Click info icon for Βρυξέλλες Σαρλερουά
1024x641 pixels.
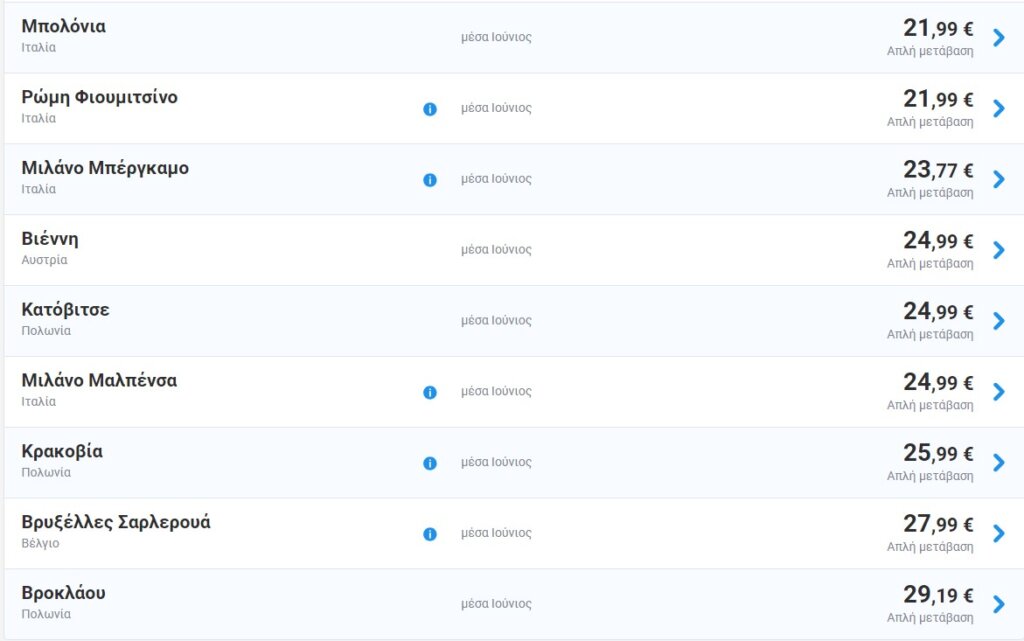click(430, 535)
